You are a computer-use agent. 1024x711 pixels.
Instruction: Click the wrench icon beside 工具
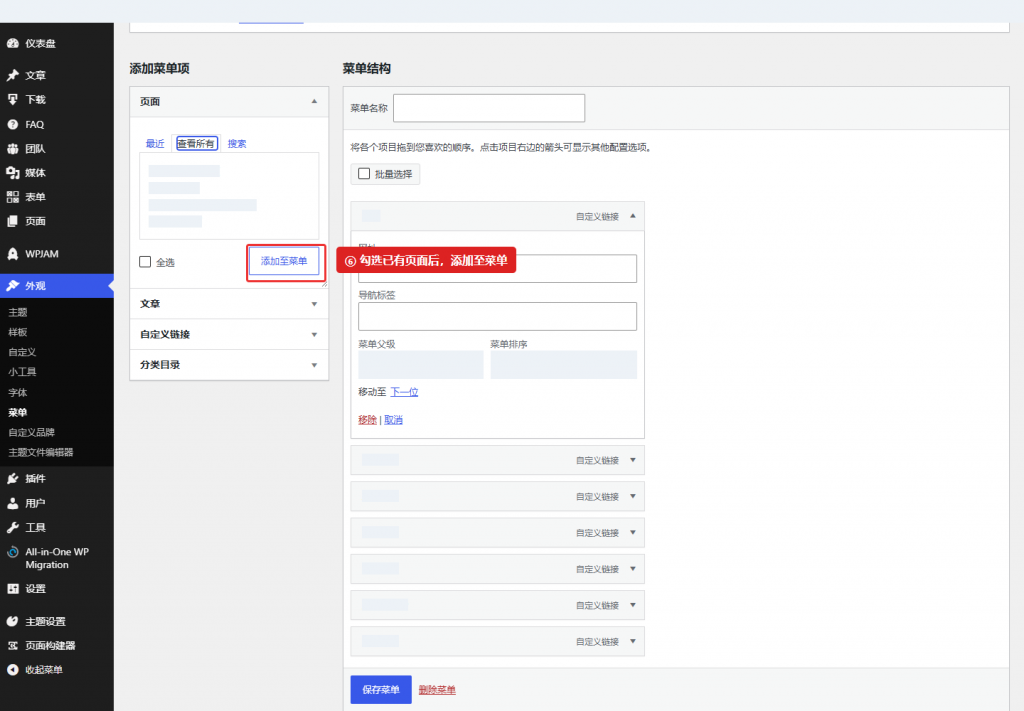pos(12,527)
